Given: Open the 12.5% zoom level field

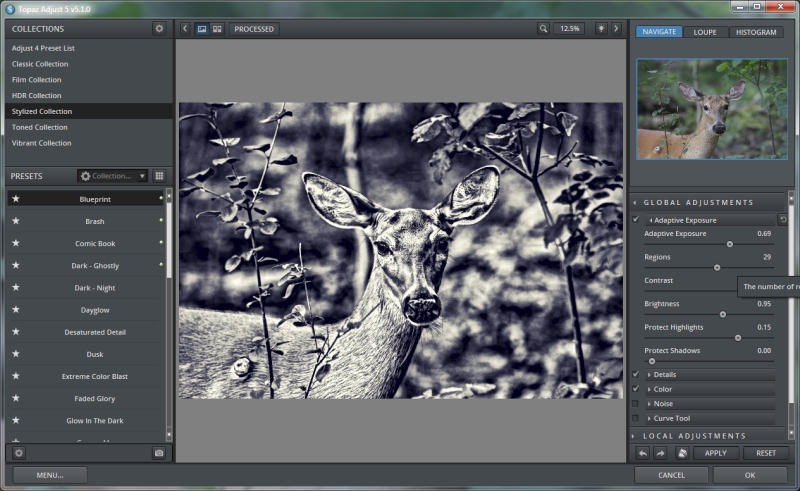Looking at the screenshot, I should [569, 29].
